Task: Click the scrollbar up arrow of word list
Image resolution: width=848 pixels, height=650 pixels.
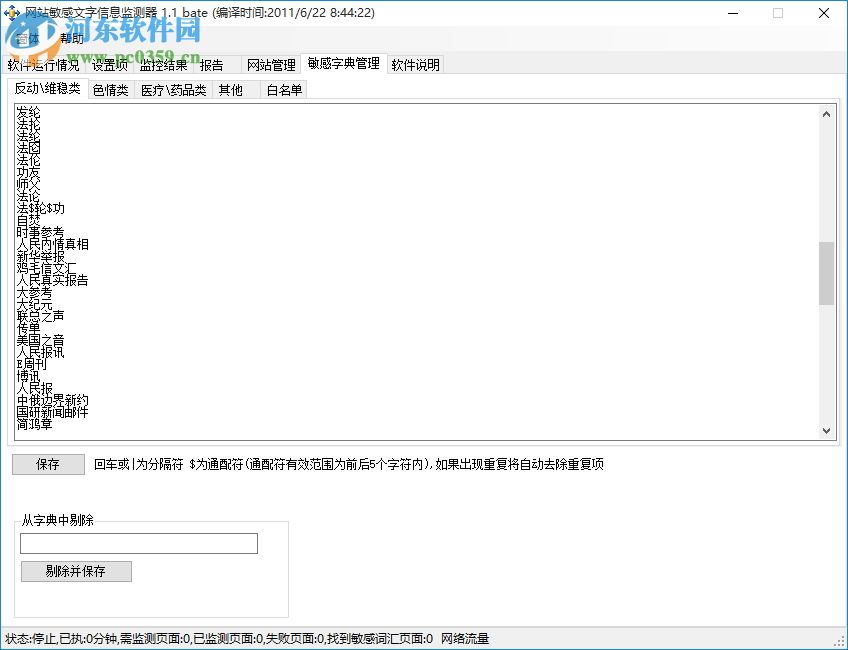Action: click(827, 112)
